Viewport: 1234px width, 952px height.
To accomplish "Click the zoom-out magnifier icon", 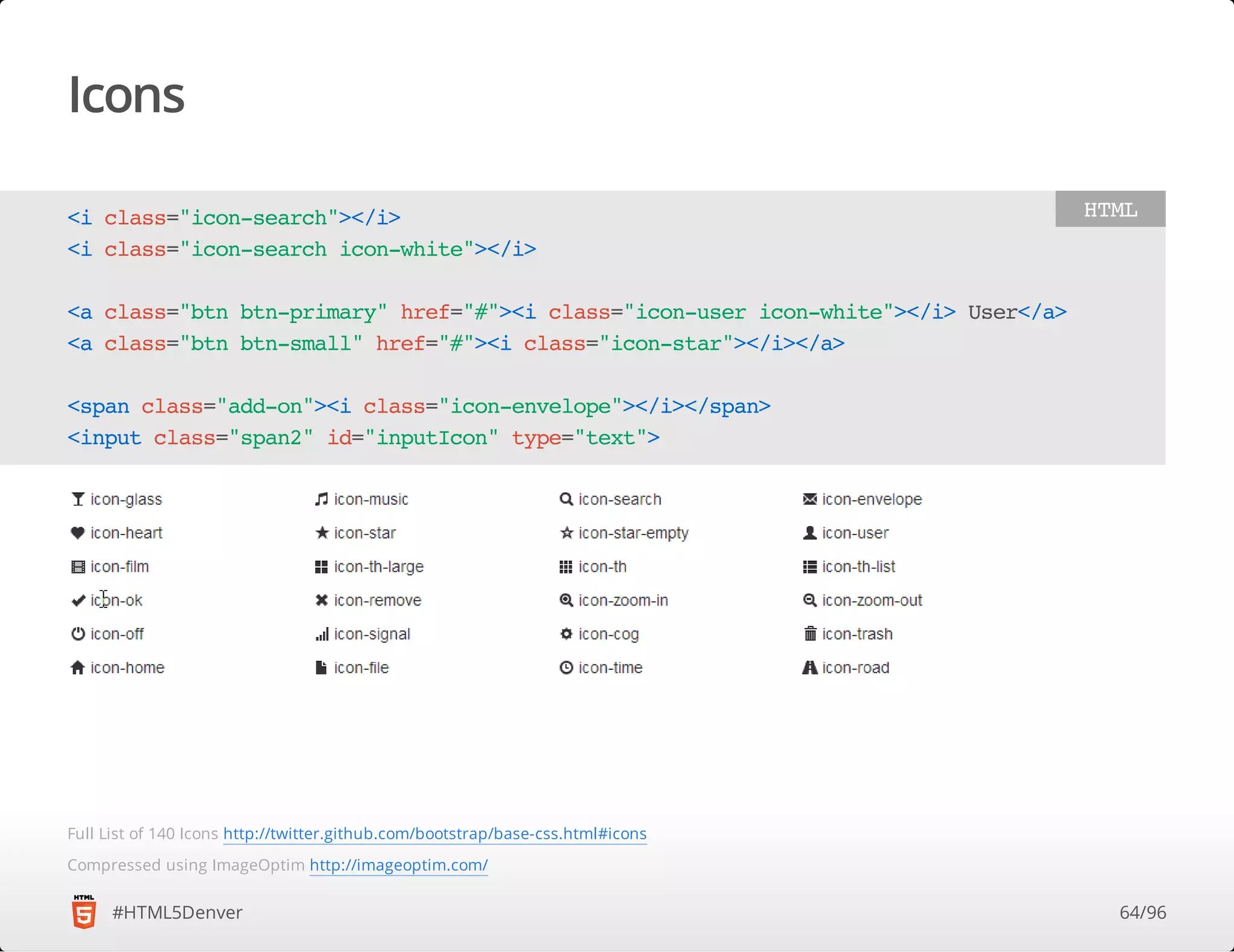I will click(x=810, y=600).
